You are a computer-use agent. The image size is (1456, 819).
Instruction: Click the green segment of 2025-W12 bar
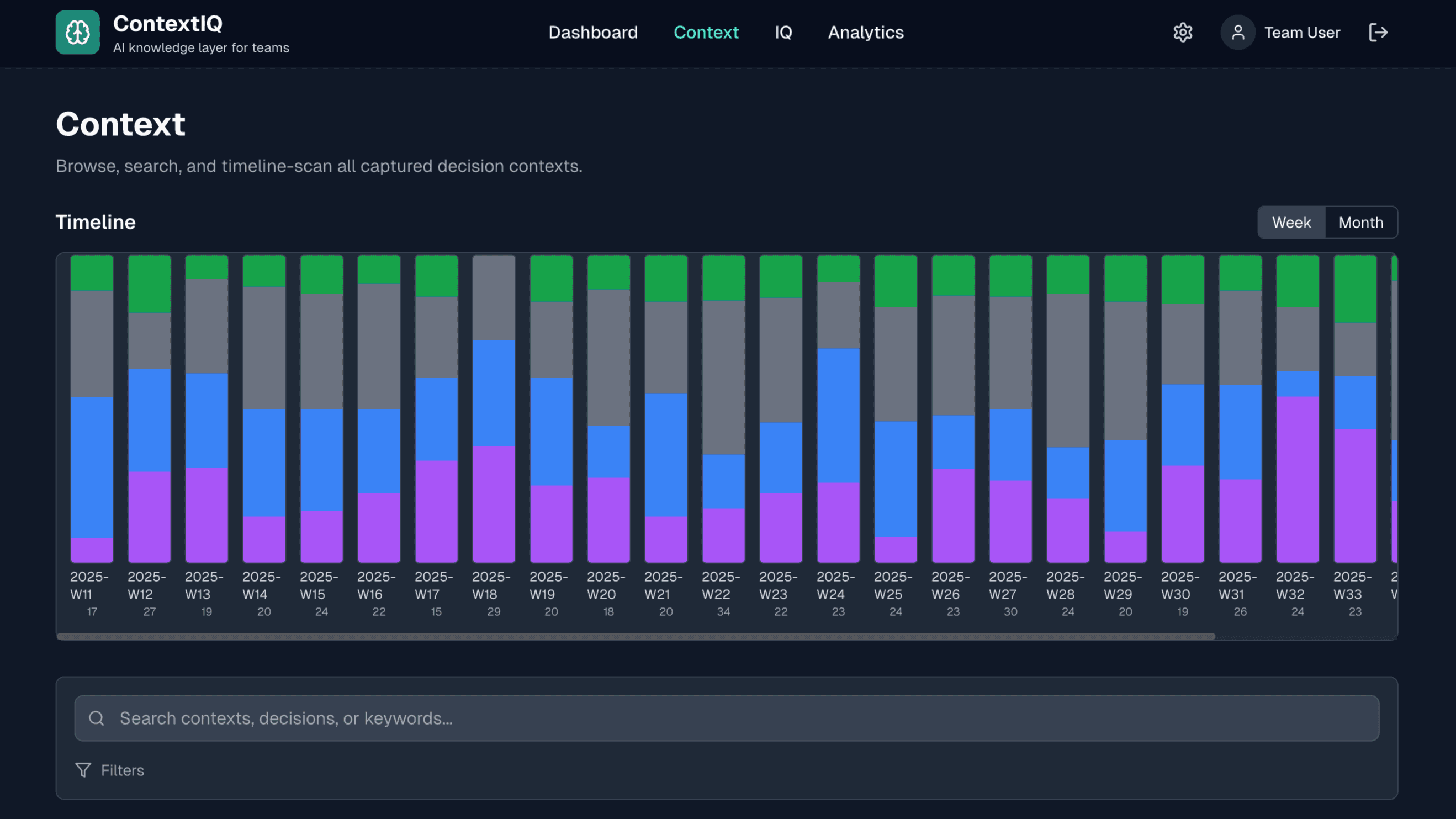149,284
